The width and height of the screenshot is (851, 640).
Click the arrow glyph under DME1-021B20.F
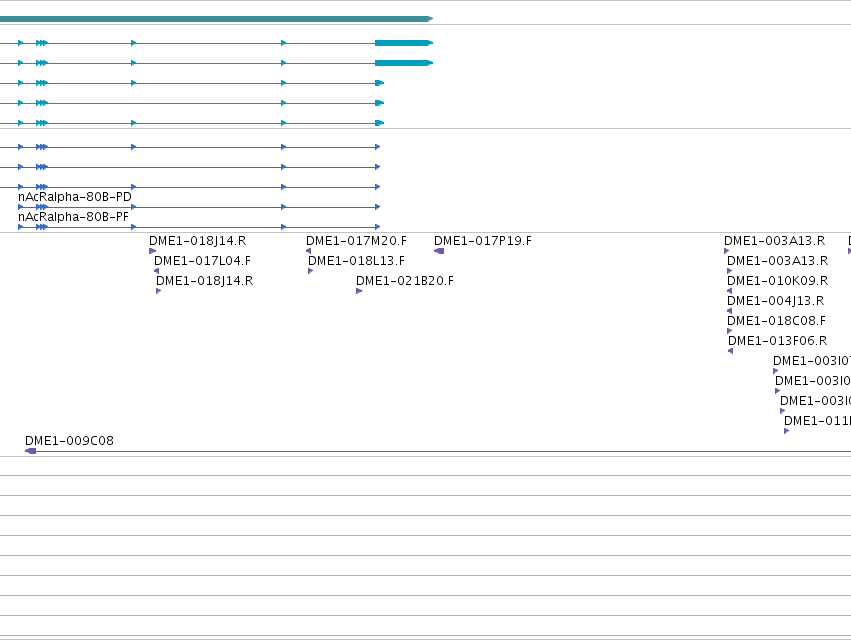[x=359, y=291]
